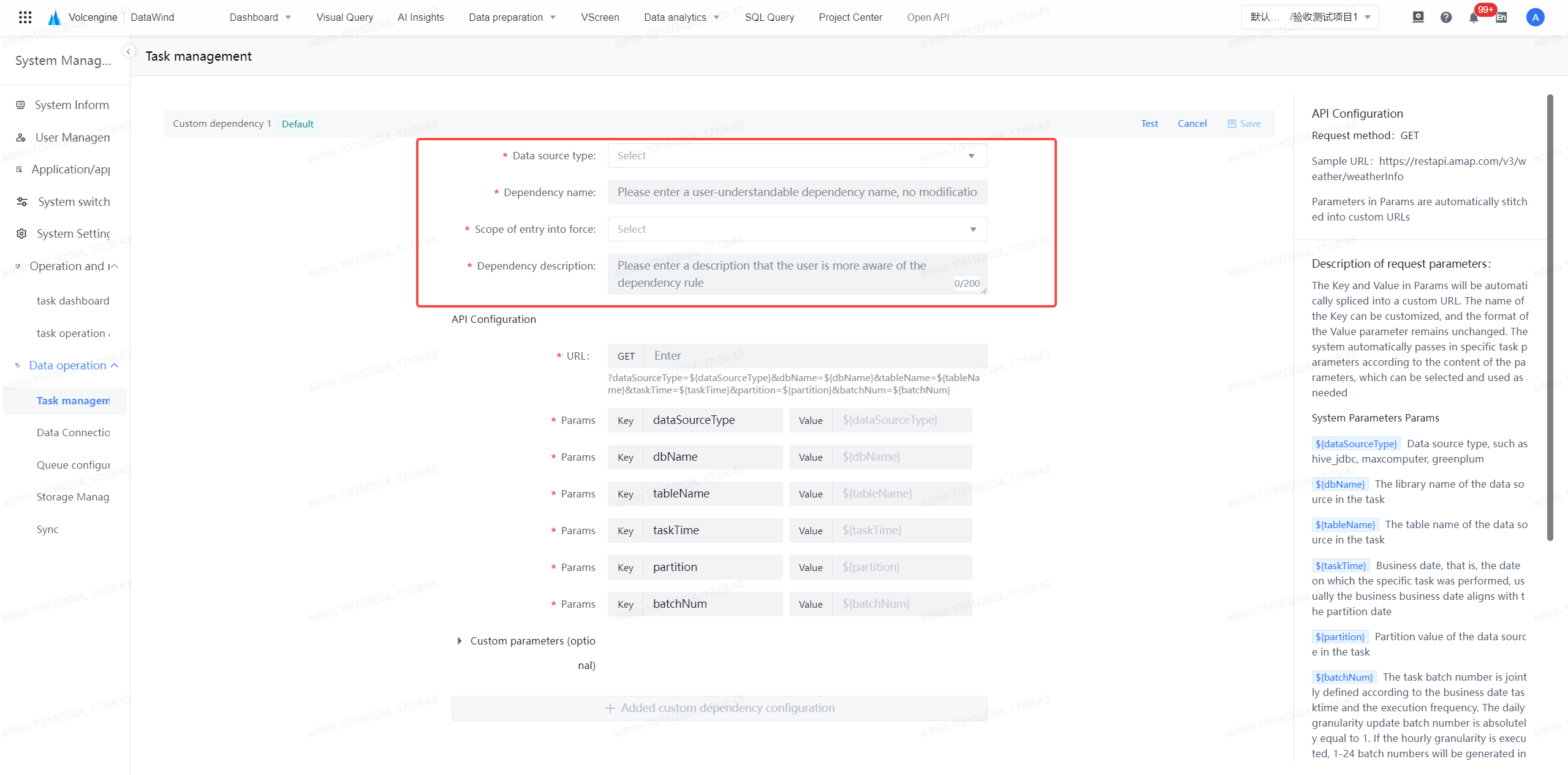Screen dimensions: 1568x775
Task: Click the GET method label of URL
Action: point(626,356)
